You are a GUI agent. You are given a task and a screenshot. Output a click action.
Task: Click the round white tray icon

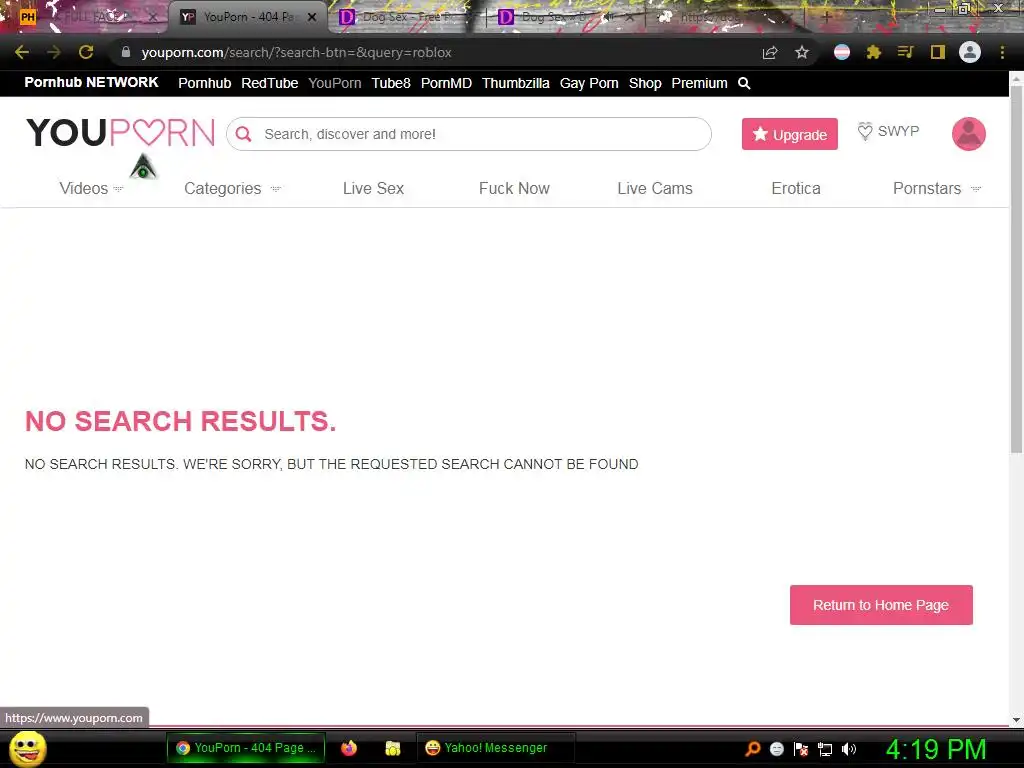tap(776, 748)
